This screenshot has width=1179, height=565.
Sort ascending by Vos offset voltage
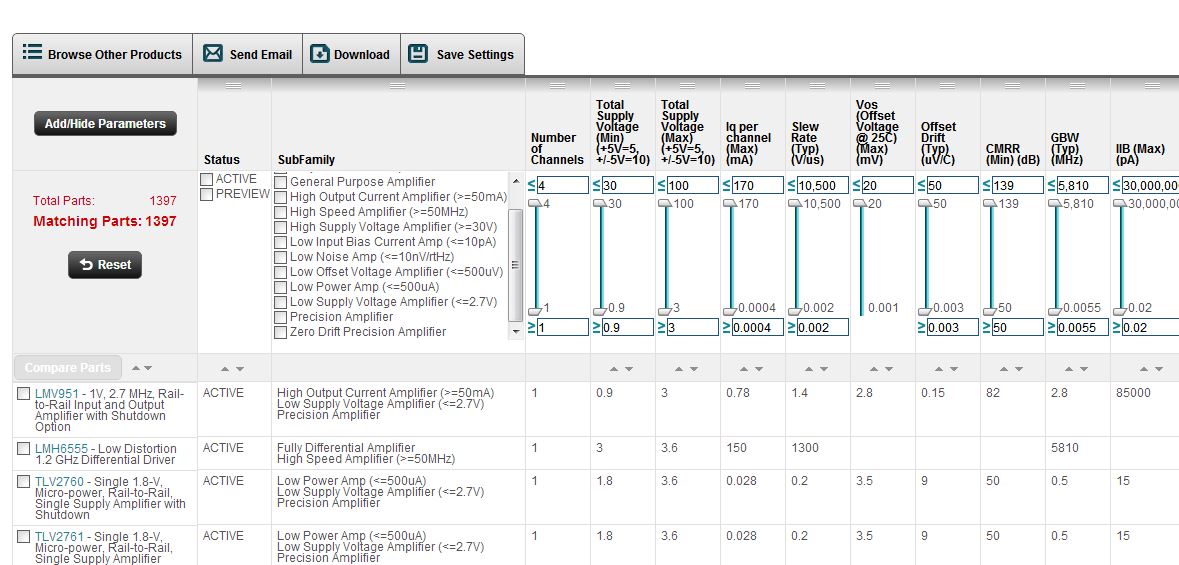pos(874,369)
